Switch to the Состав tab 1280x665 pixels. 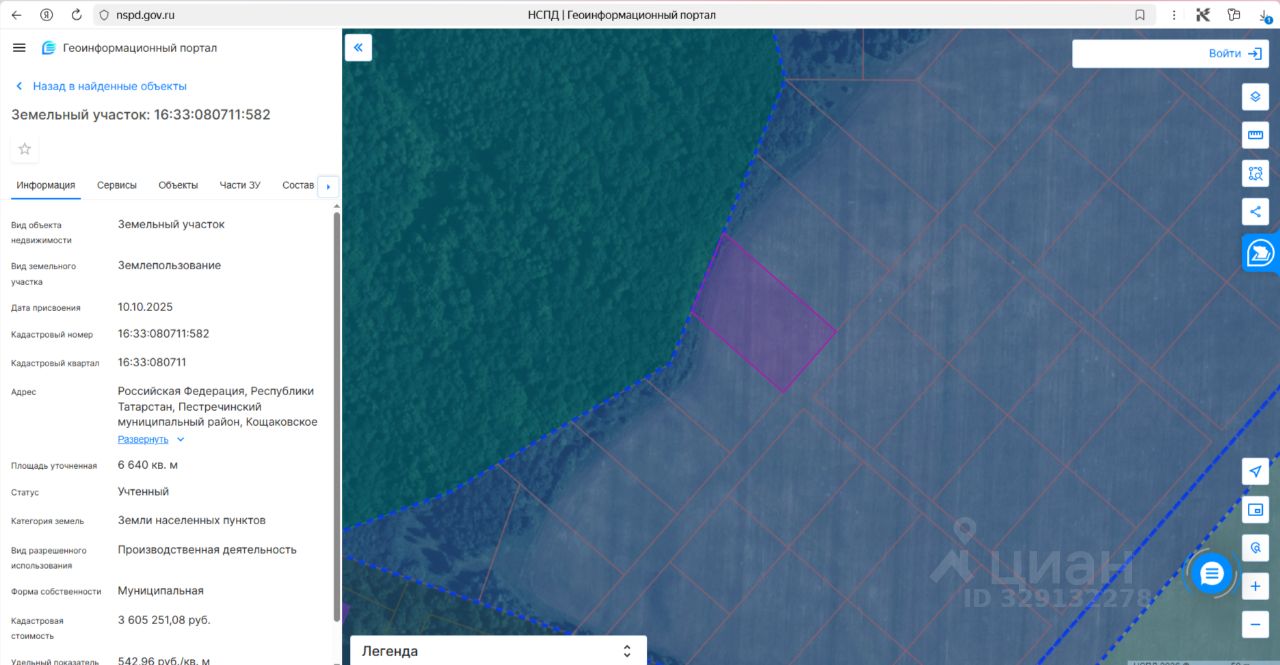click(298, 185)
